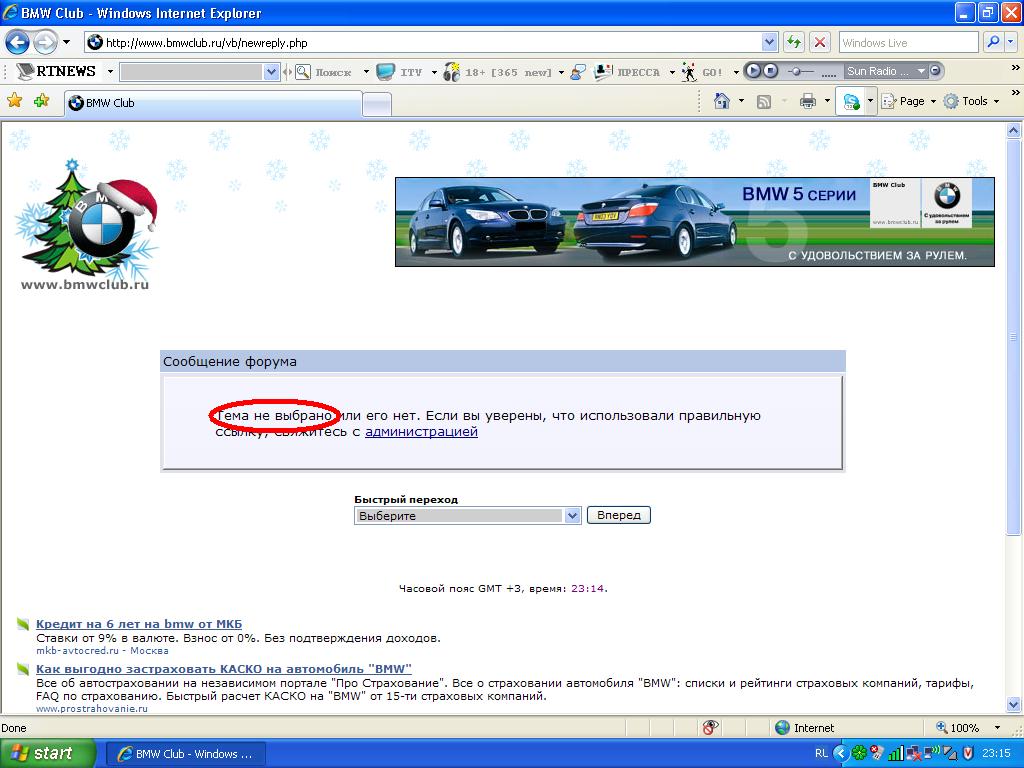Click the green ICQ flower tray icon

[x=859, y=753]
